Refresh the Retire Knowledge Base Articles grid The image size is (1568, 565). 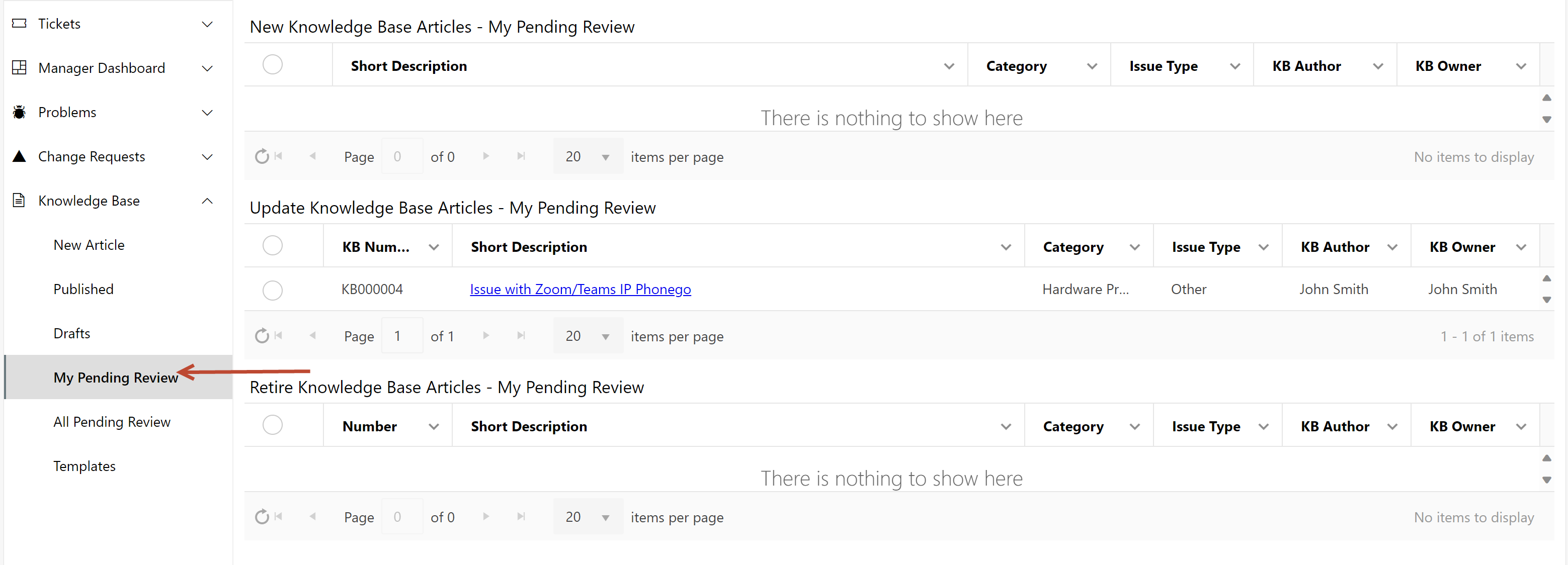tap(262, 516)
